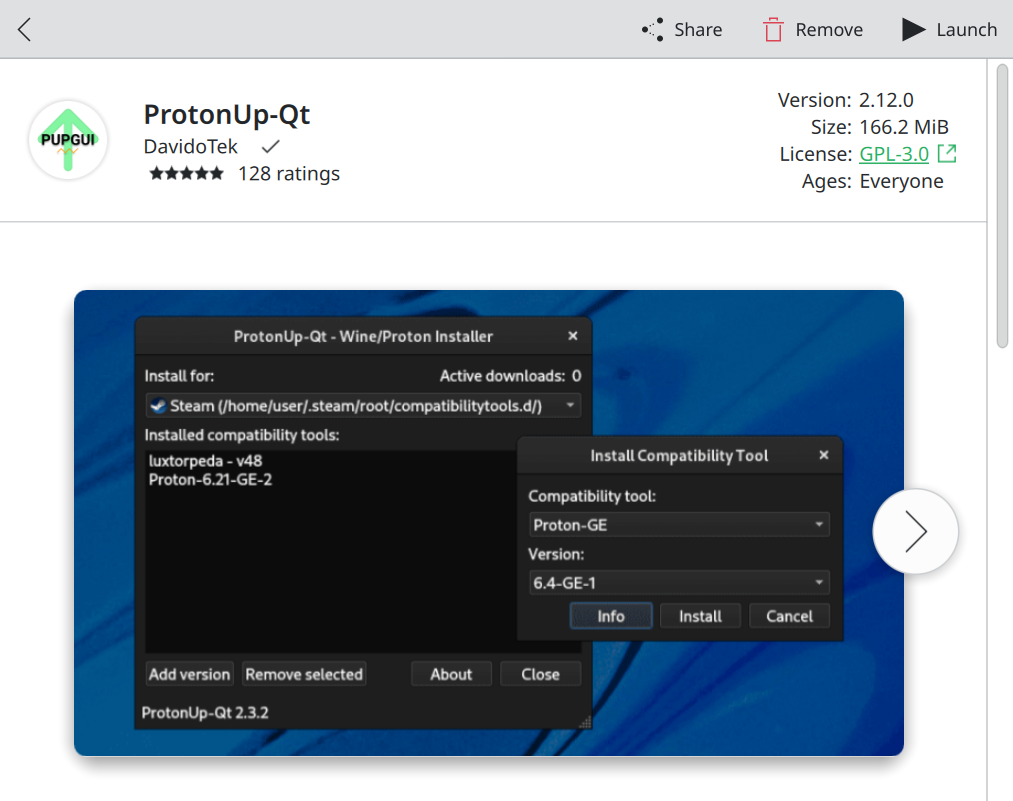
Task: Share the ProtonUp-Qt app page
Action: 681,29
